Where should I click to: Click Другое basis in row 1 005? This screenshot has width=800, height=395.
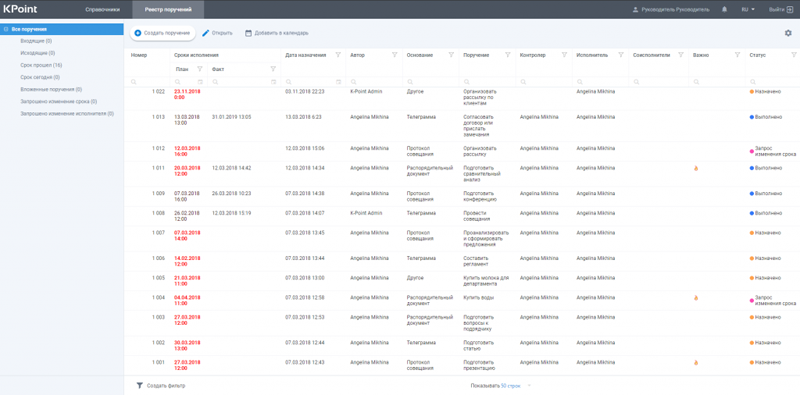(415, 278)
